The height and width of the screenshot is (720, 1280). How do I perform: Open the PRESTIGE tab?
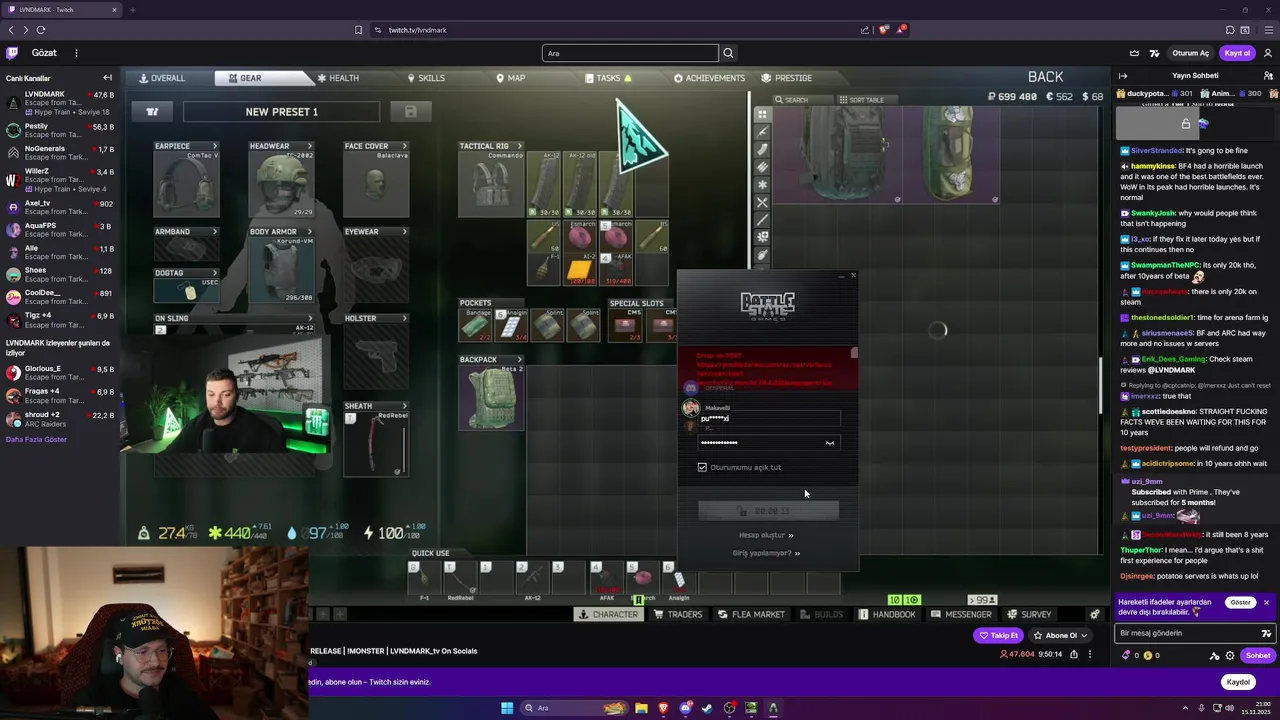(786, 78)
